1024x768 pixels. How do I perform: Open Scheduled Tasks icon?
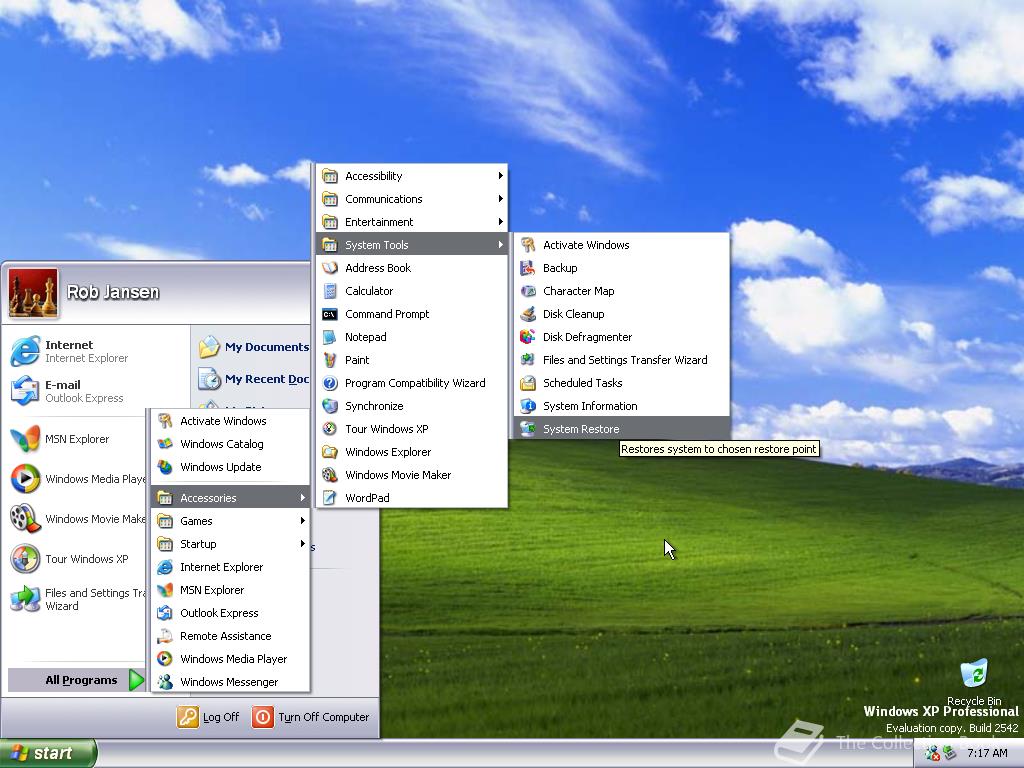[528, 383]
